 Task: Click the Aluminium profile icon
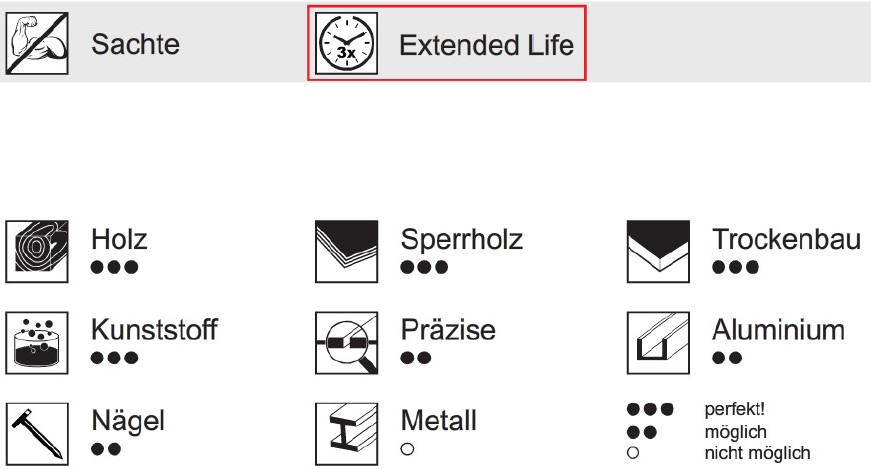(658, 343)
